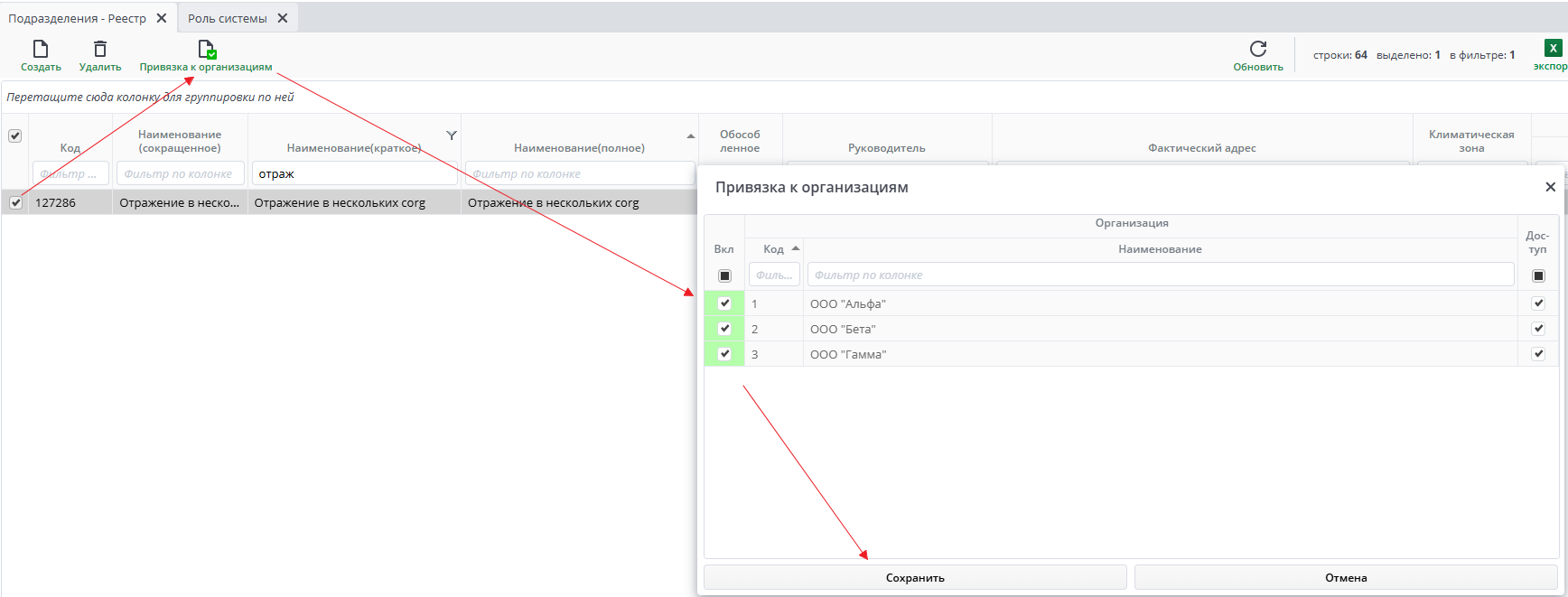1568x597 pixels.
Task: Click Фактический адрес column header
Action: (x=1202, y=148)
